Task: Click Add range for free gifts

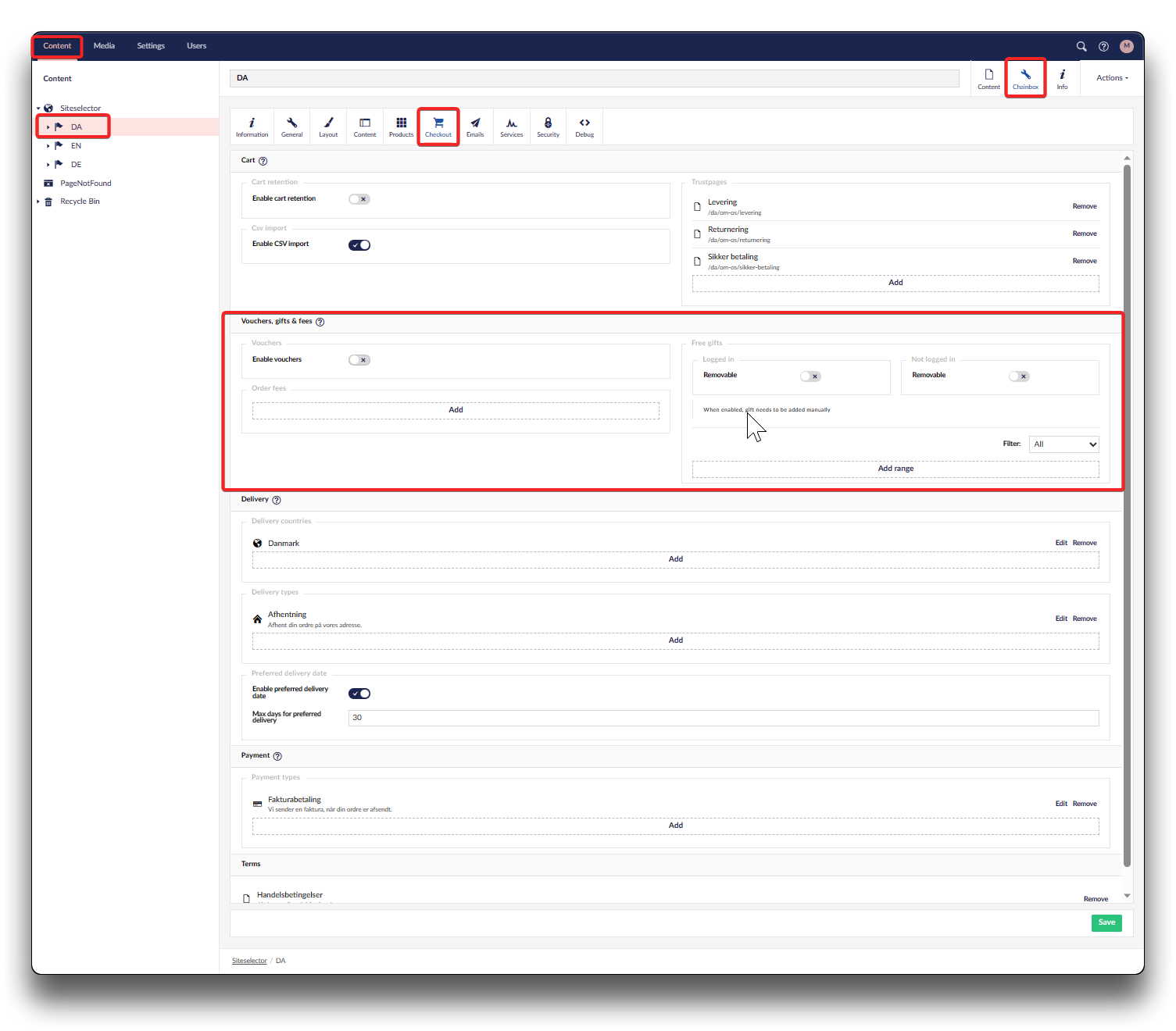Action: click(x=895, y=469)
